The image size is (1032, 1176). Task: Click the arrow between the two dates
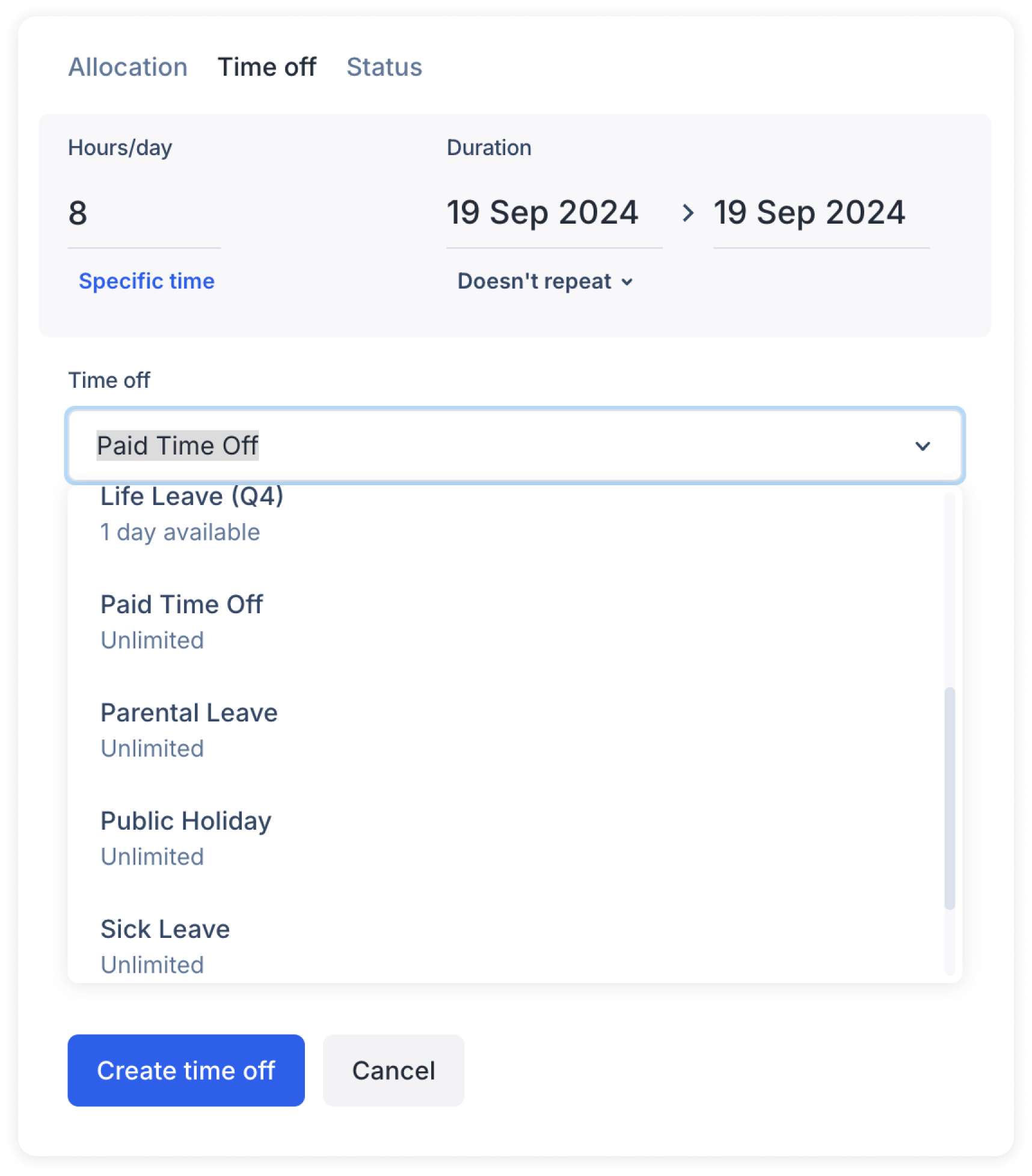(x=688, y=213)
